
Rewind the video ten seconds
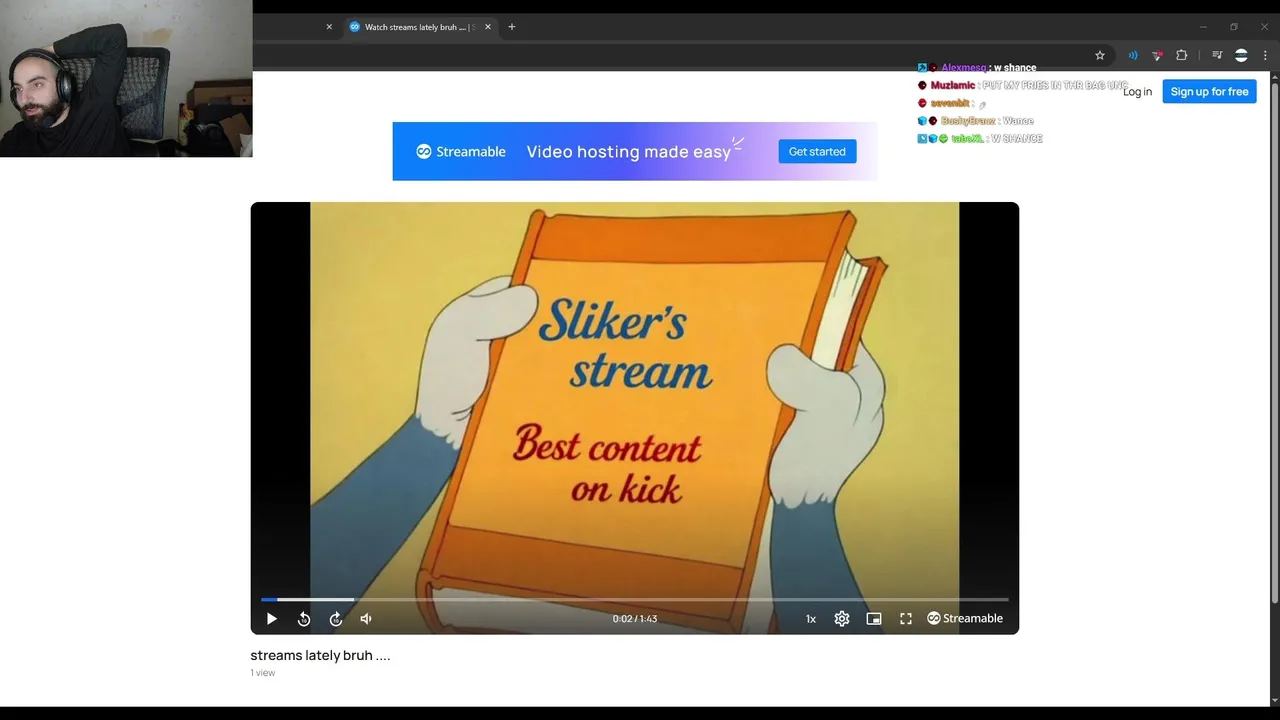pos(304,619)
